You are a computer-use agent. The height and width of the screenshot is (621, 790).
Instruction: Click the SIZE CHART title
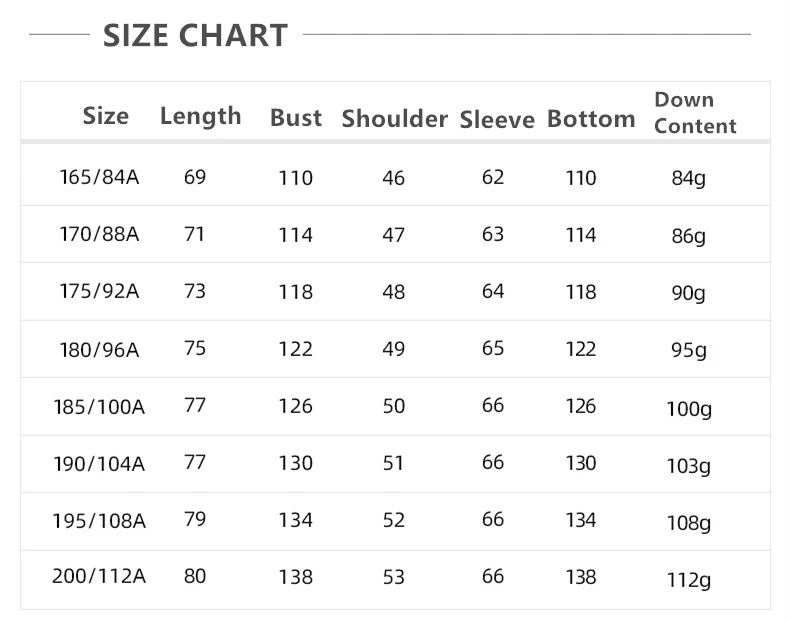pyautogui.click(x=195, y=35)
